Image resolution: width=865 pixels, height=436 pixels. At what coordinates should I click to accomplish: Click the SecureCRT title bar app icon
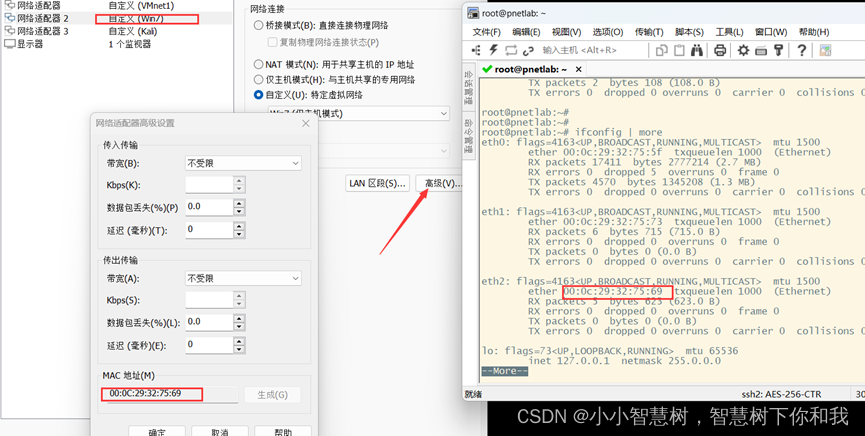(x=473, y=13)
